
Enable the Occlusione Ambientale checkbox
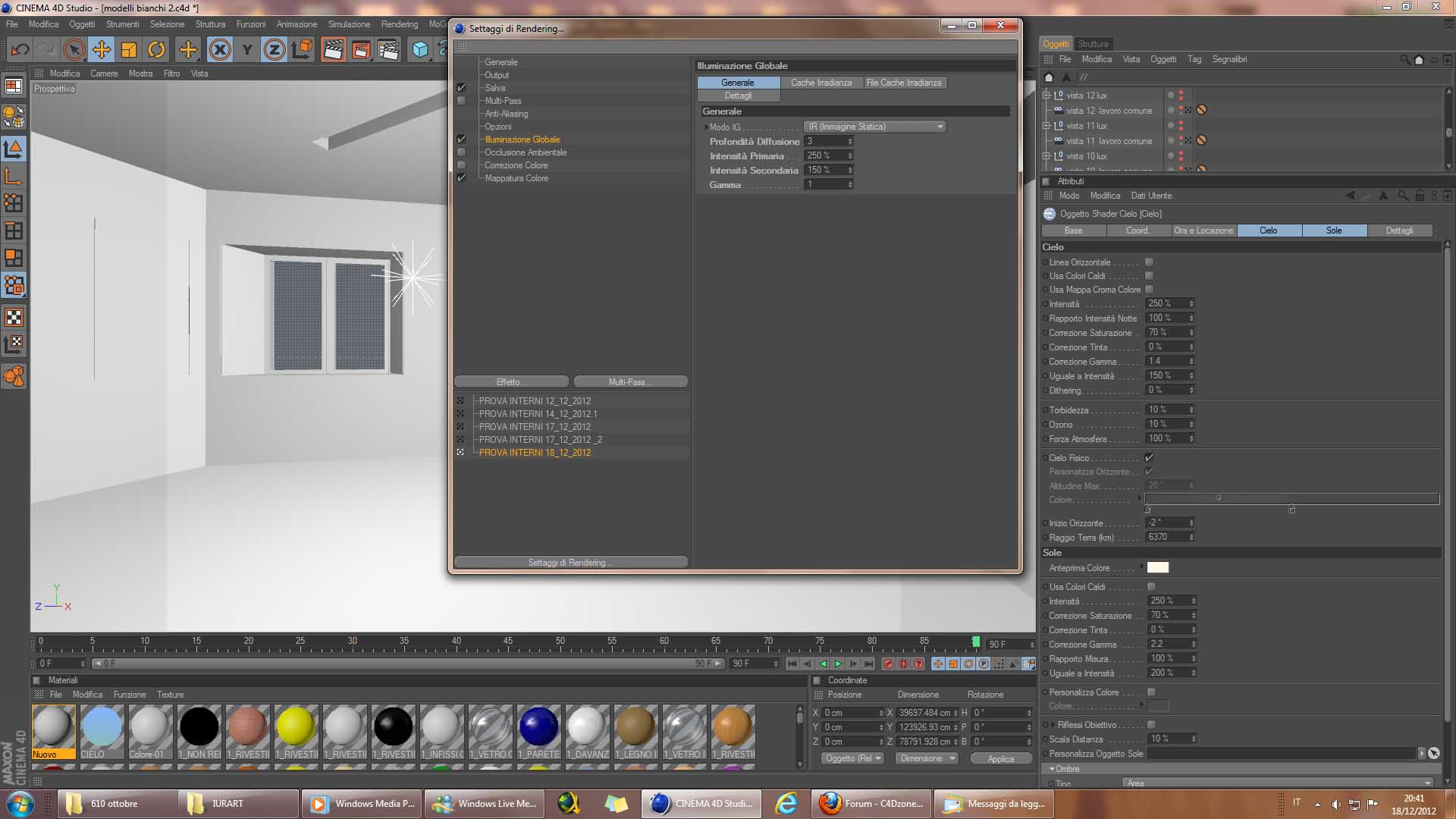click(461, 152)
